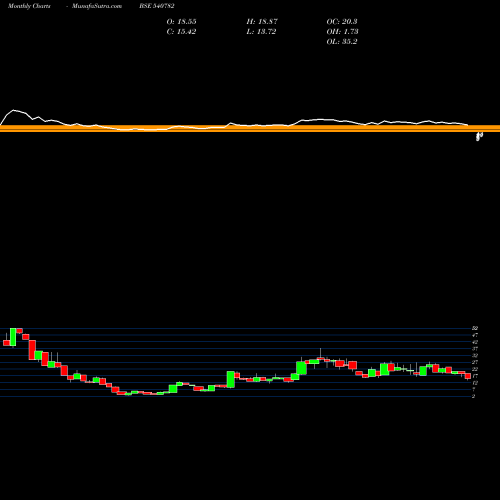Viewport: 500px width, 500px height.
Task: Click the high price value 'H: 18.87'
Action: (x=262, y=21)
